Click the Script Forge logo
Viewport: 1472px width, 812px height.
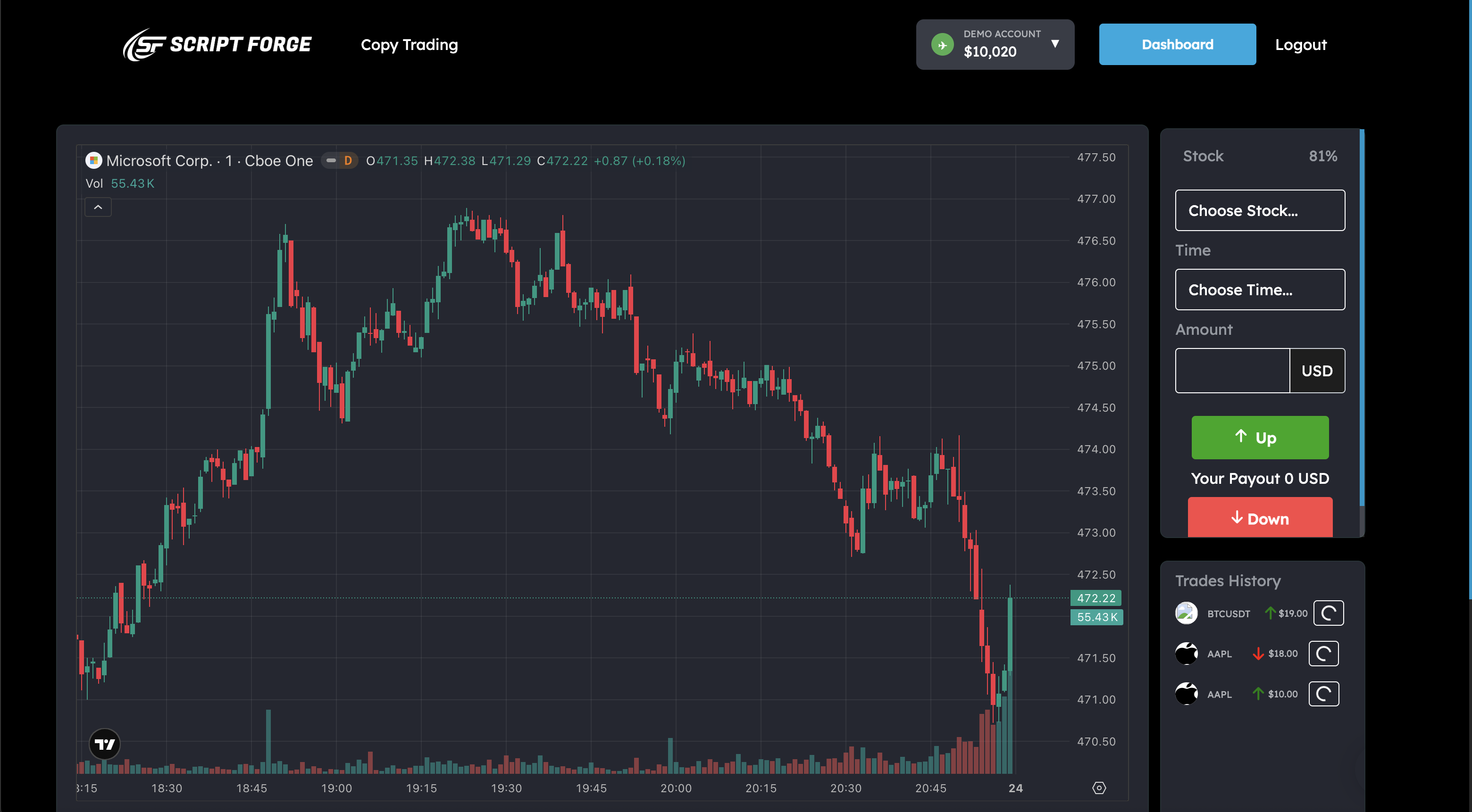(217, 44)
